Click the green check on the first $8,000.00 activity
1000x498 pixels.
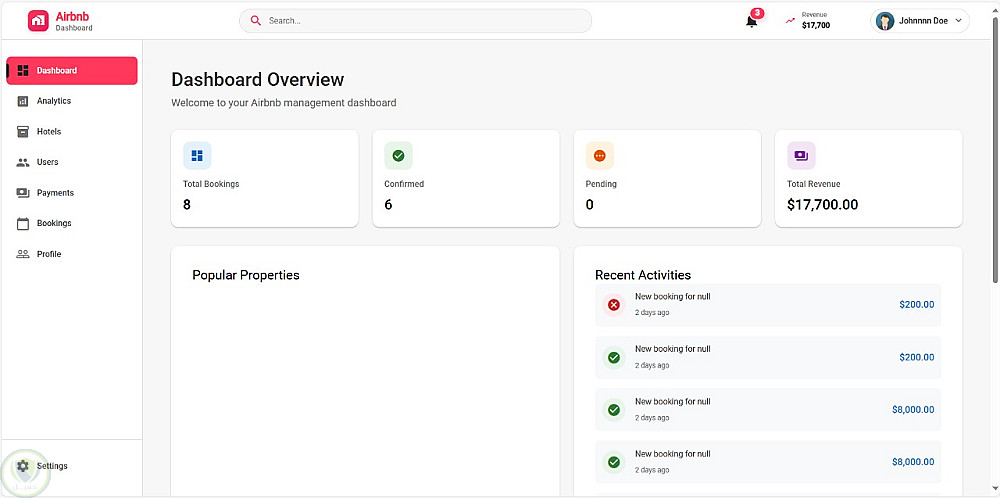(x=614, y=410)
